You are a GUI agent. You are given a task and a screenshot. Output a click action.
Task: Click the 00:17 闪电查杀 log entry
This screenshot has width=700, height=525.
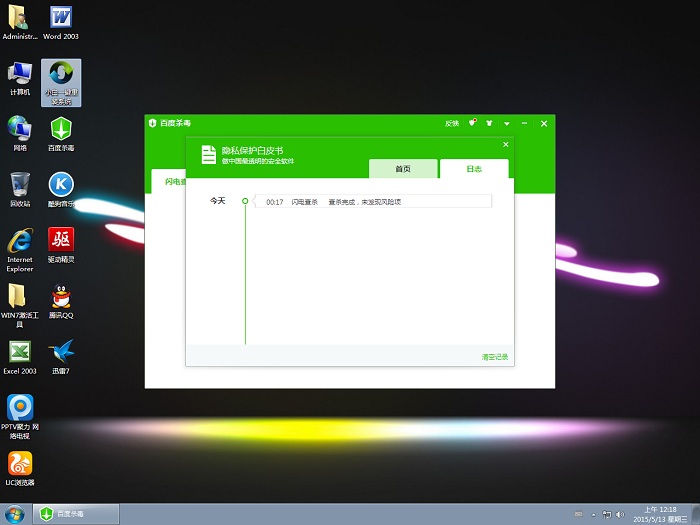pos(373,202)
